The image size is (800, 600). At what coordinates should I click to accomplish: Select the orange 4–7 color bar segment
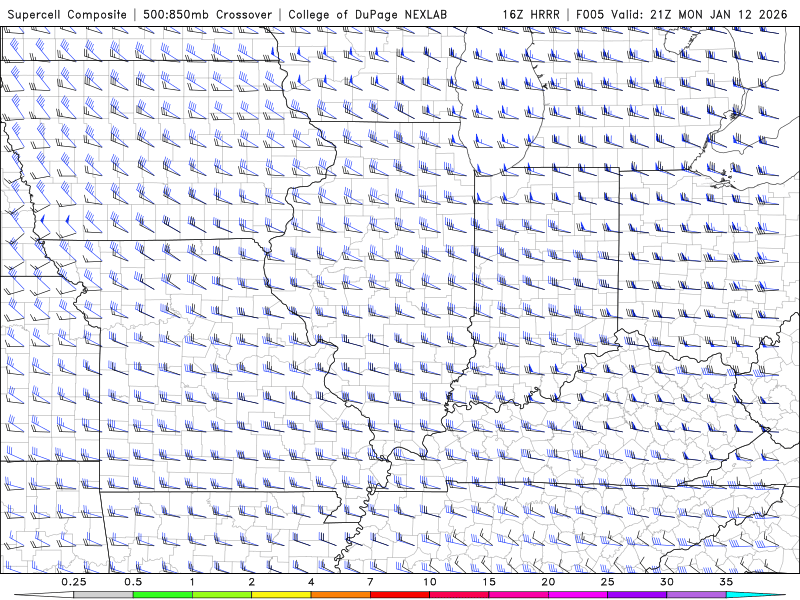click(x=340, y=595)
